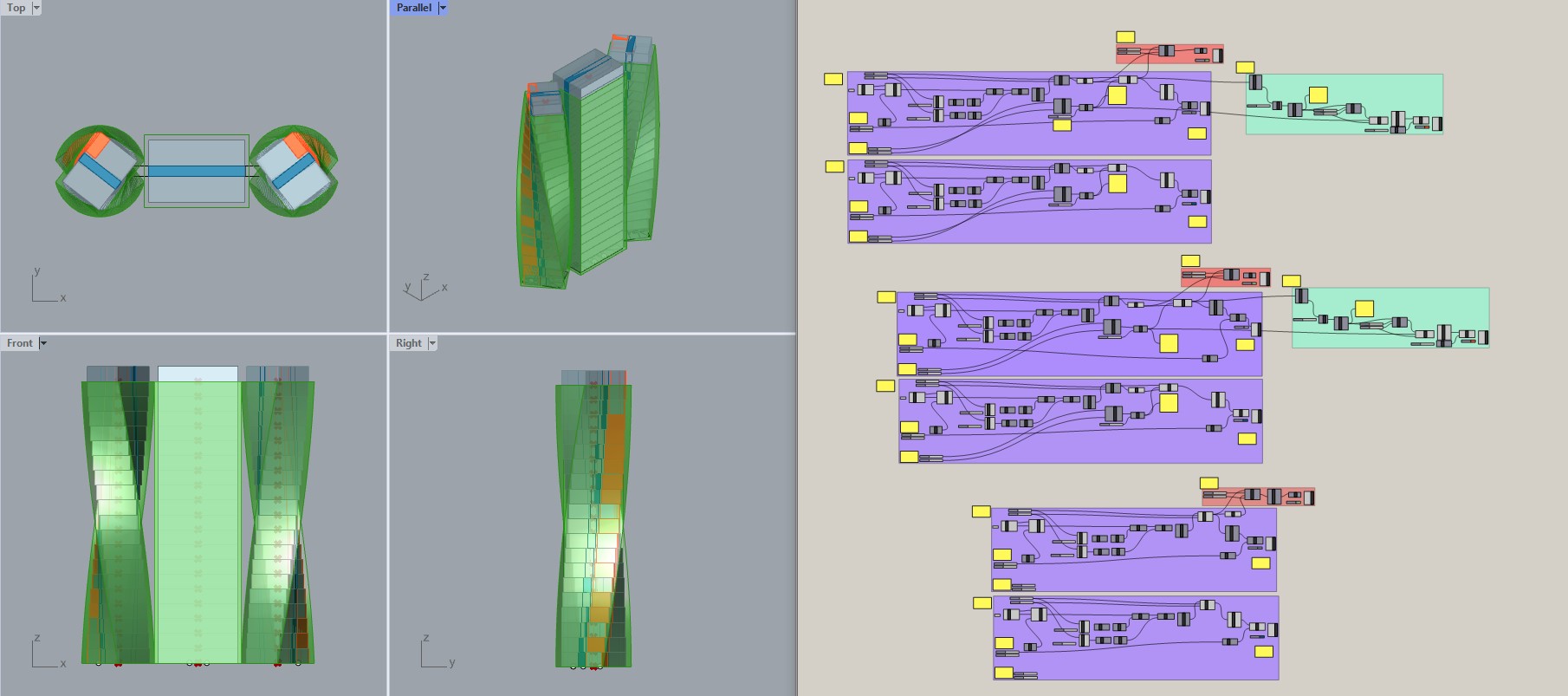Activate the Front viewport title label

19,343
